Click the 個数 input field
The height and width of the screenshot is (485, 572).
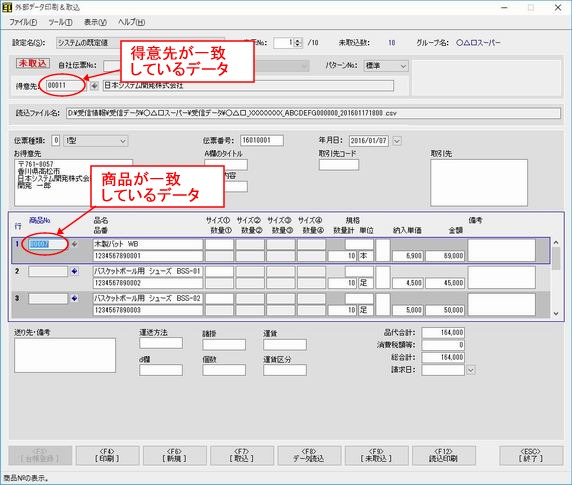(x=224, y=370)
